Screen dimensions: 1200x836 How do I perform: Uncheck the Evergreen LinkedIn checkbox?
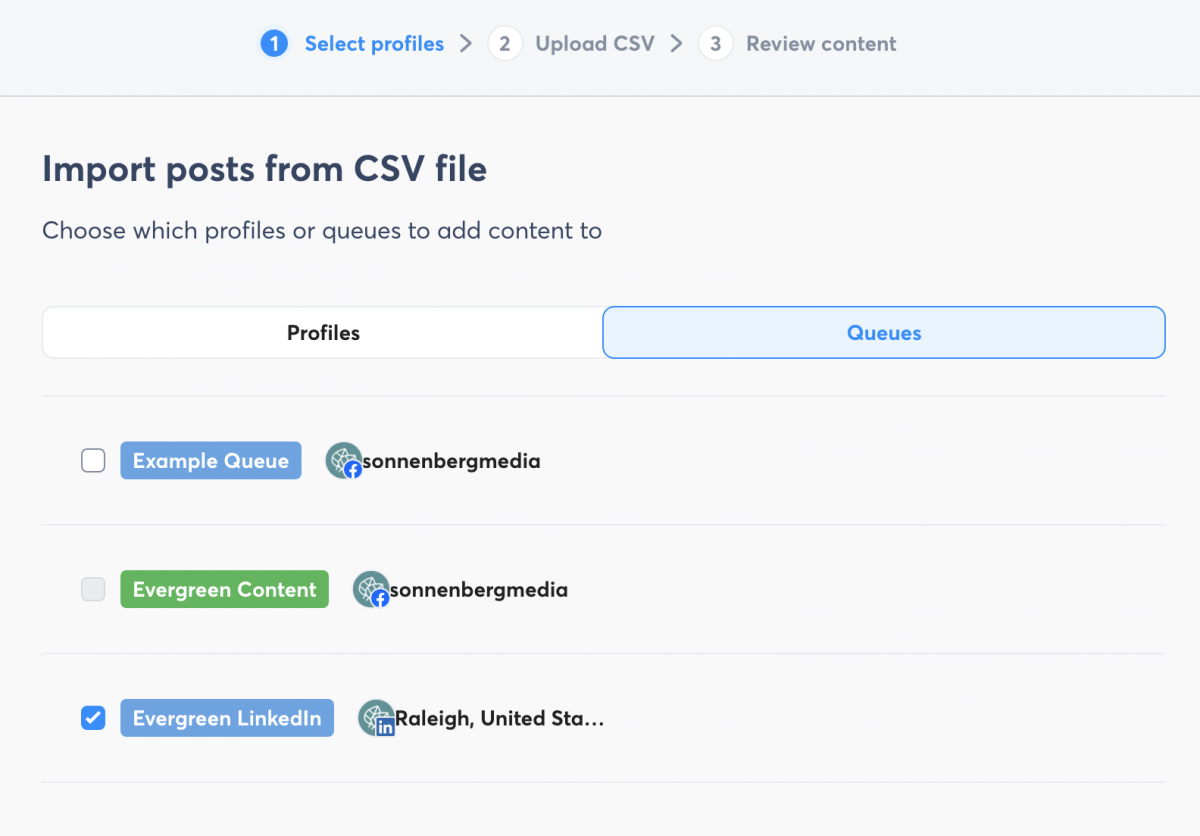tap(93, 717)
